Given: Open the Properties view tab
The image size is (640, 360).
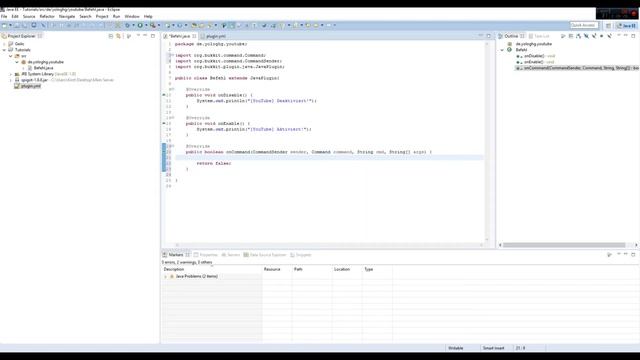Looking at the screenshot, I should point(206,255).
